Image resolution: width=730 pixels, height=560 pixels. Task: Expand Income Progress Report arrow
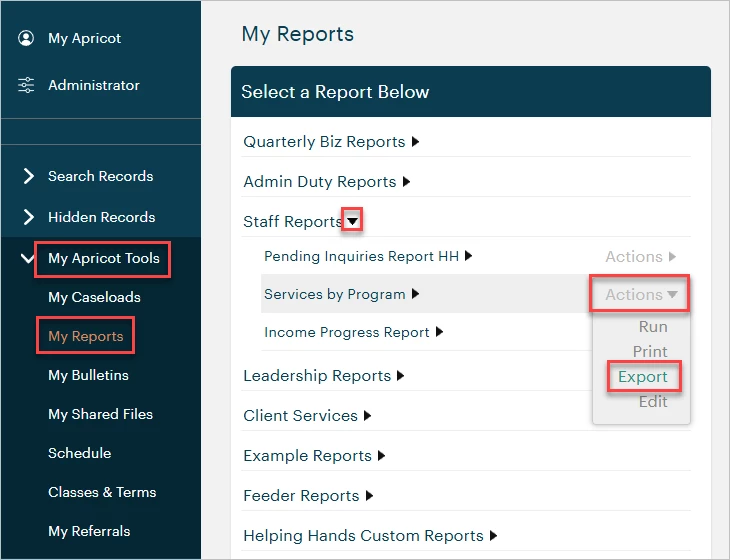[439, 332]
